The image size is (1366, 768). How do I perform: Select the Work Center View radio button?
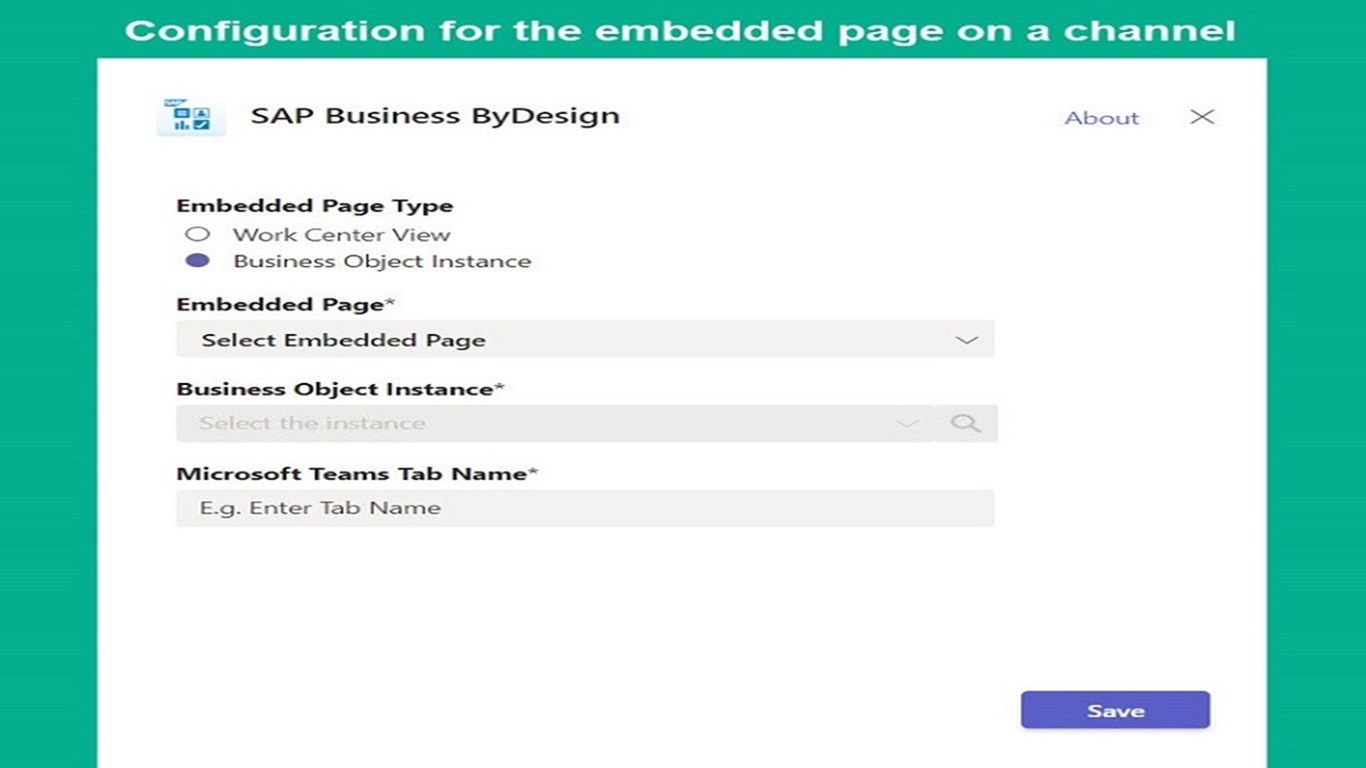[198, 234]
